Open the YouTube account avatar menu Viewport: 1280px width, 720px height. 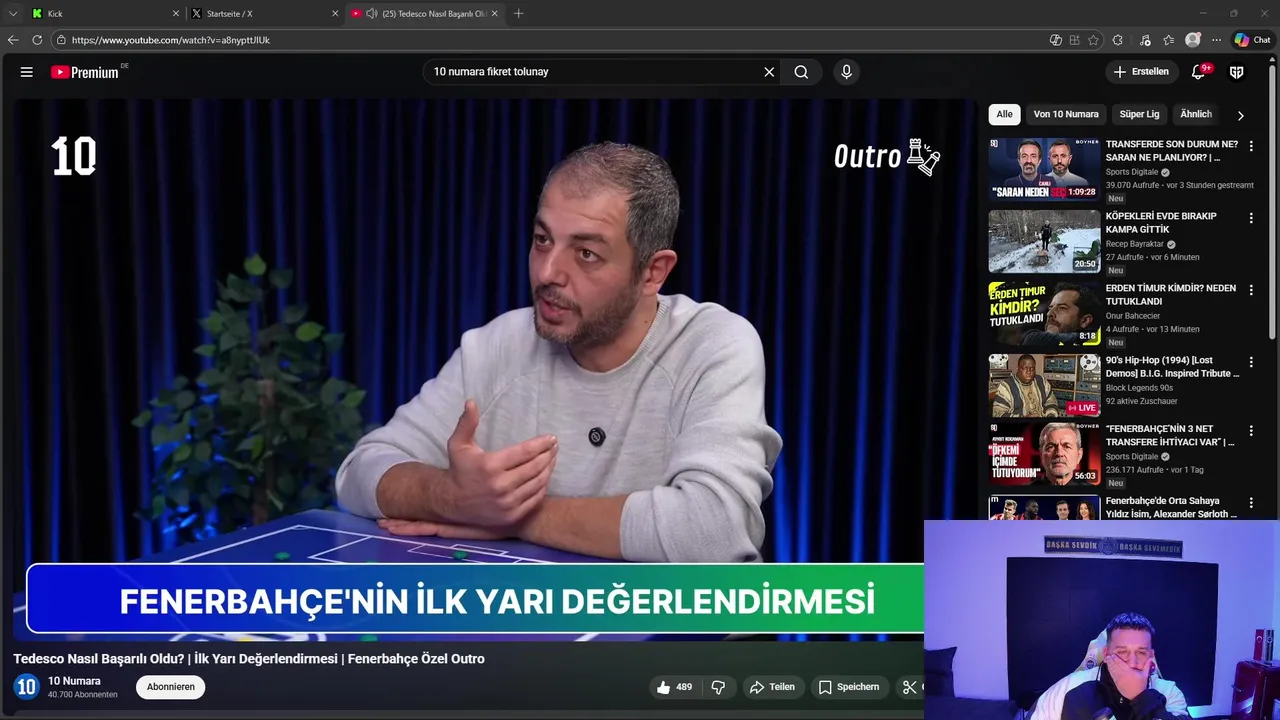coord(1237,72)
